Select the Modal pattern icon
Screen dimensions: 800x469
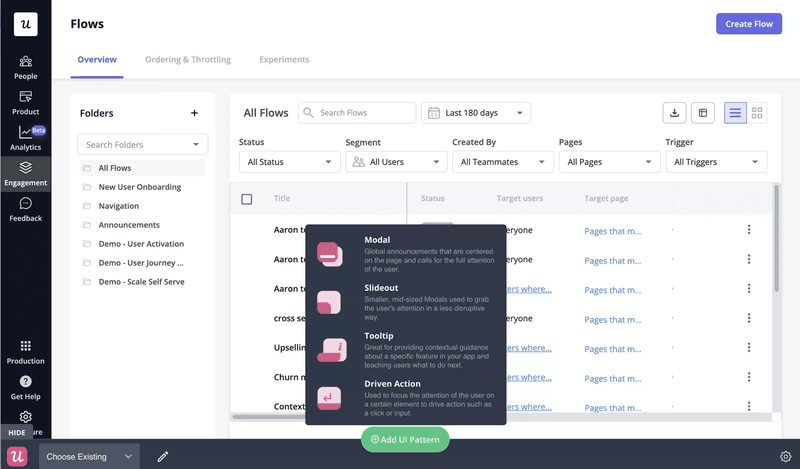pyautogui.click(x=330, y=254)
